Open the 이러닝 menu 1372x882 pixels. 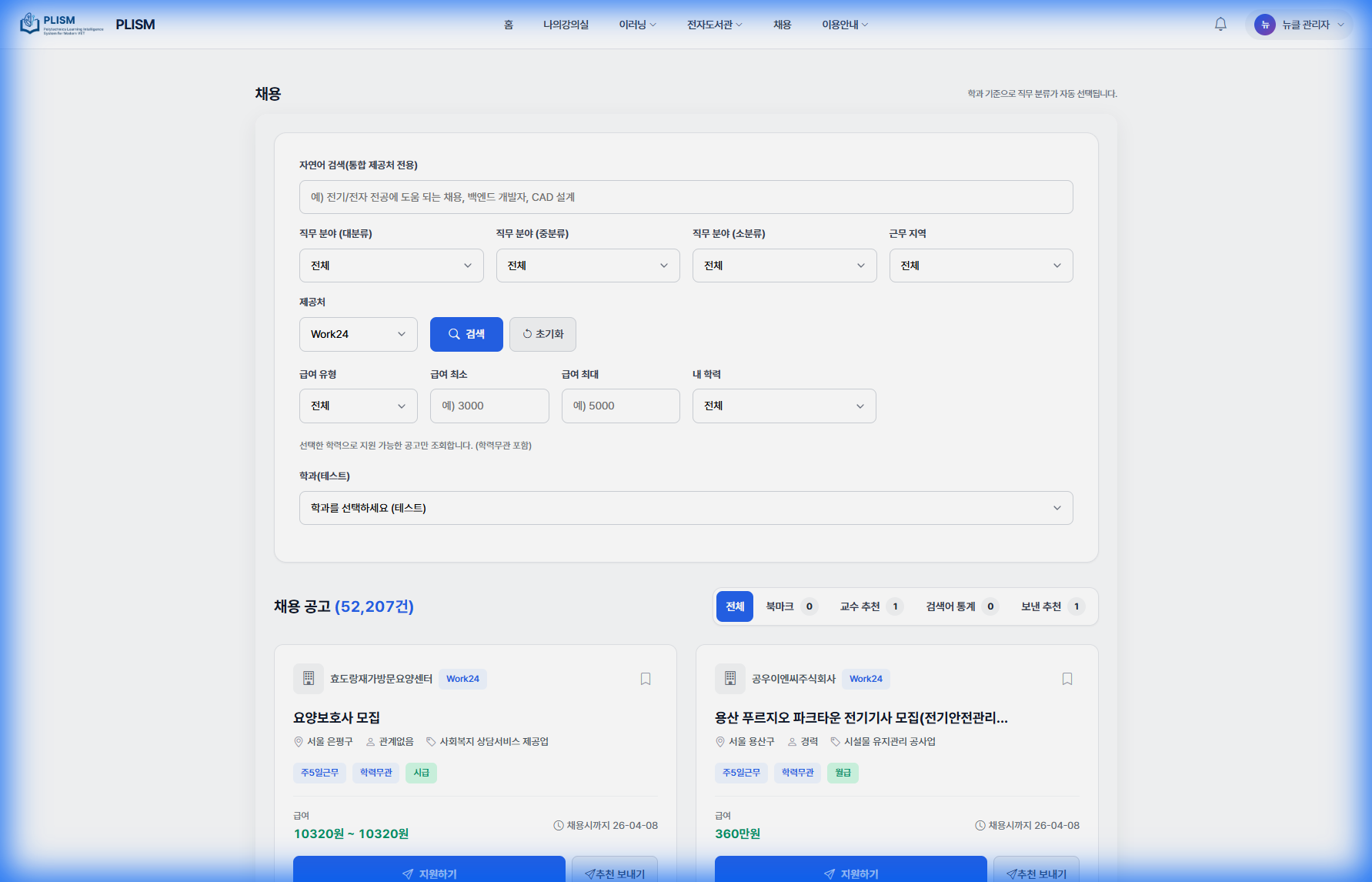pos(637,25)
